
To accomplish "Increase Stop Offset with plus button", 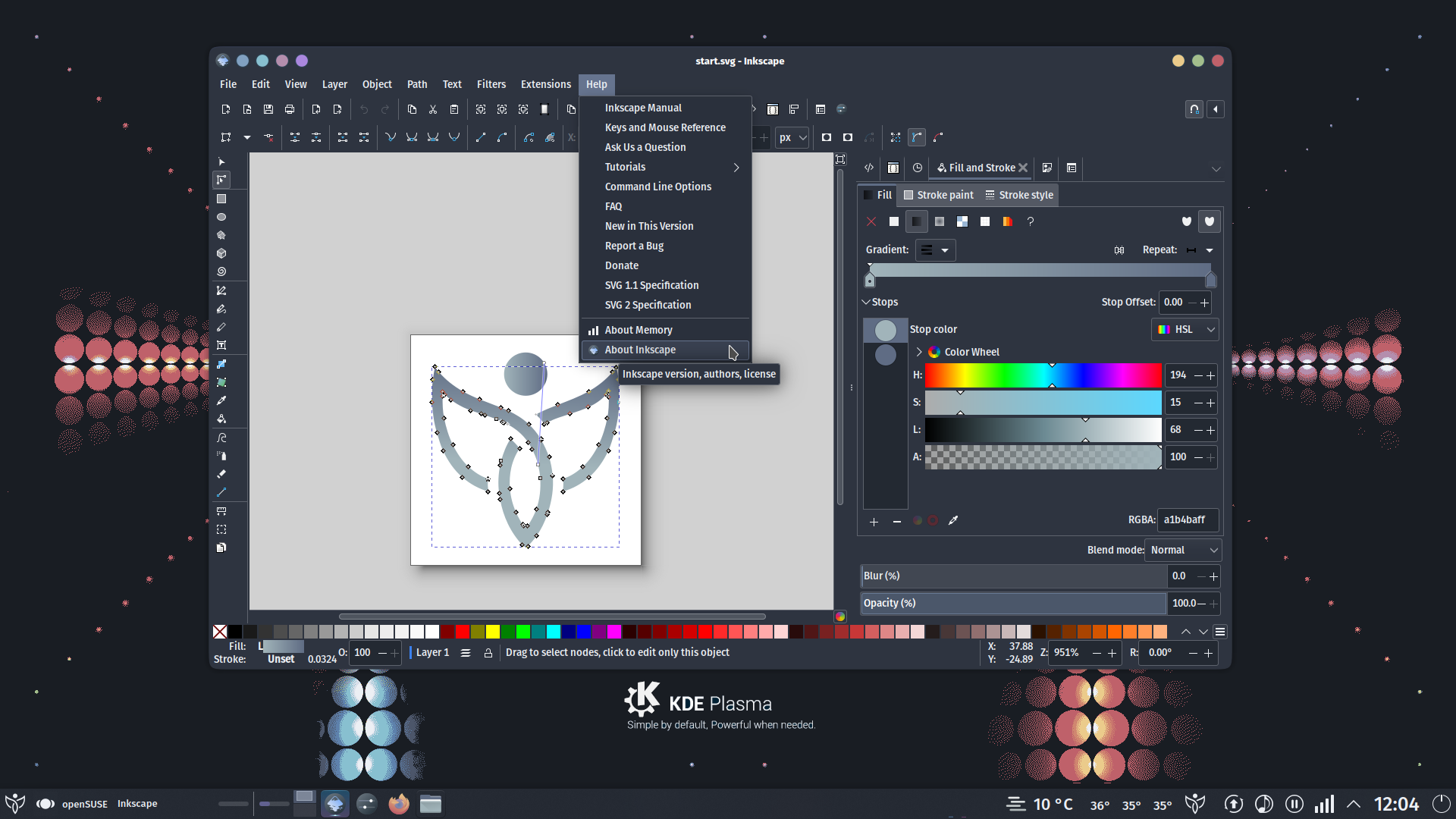I will (x=1204, y=303).
